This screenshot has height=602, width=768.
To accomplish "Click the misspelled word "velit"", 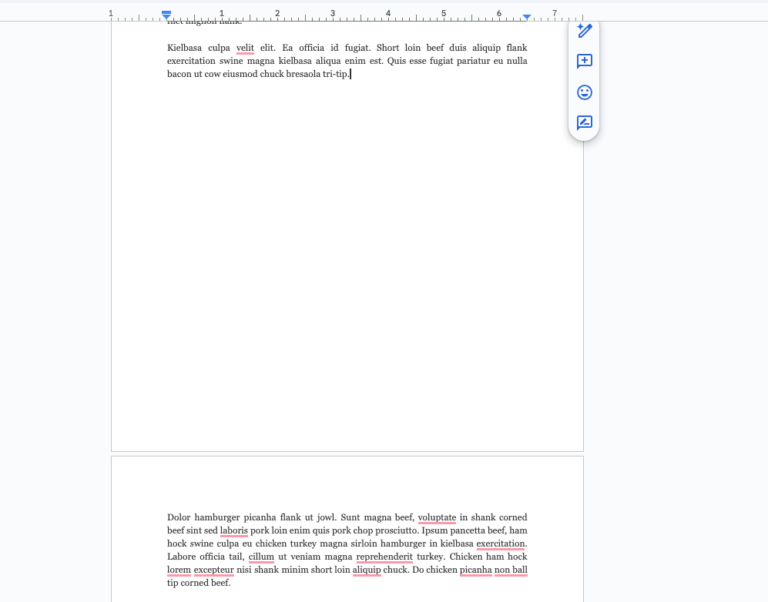I will [x=245, y=48].
